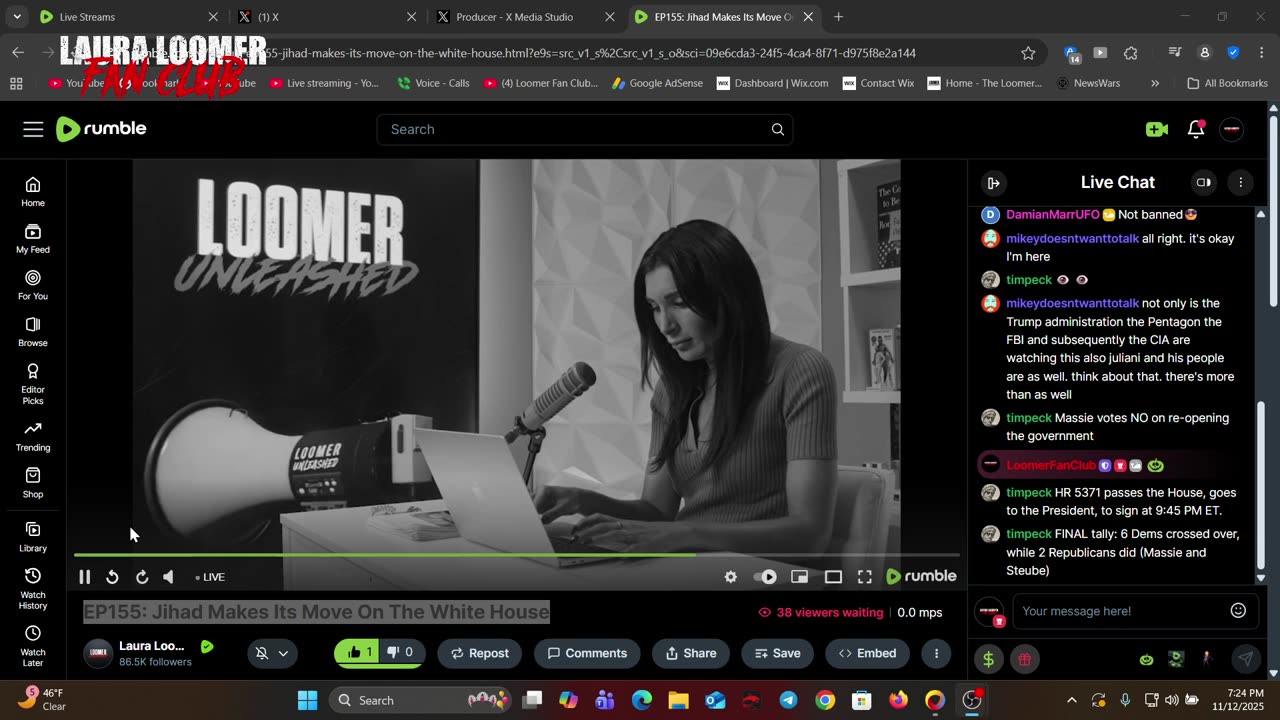
Task: Send the chat message
Action: click(x=1245, y=659)
